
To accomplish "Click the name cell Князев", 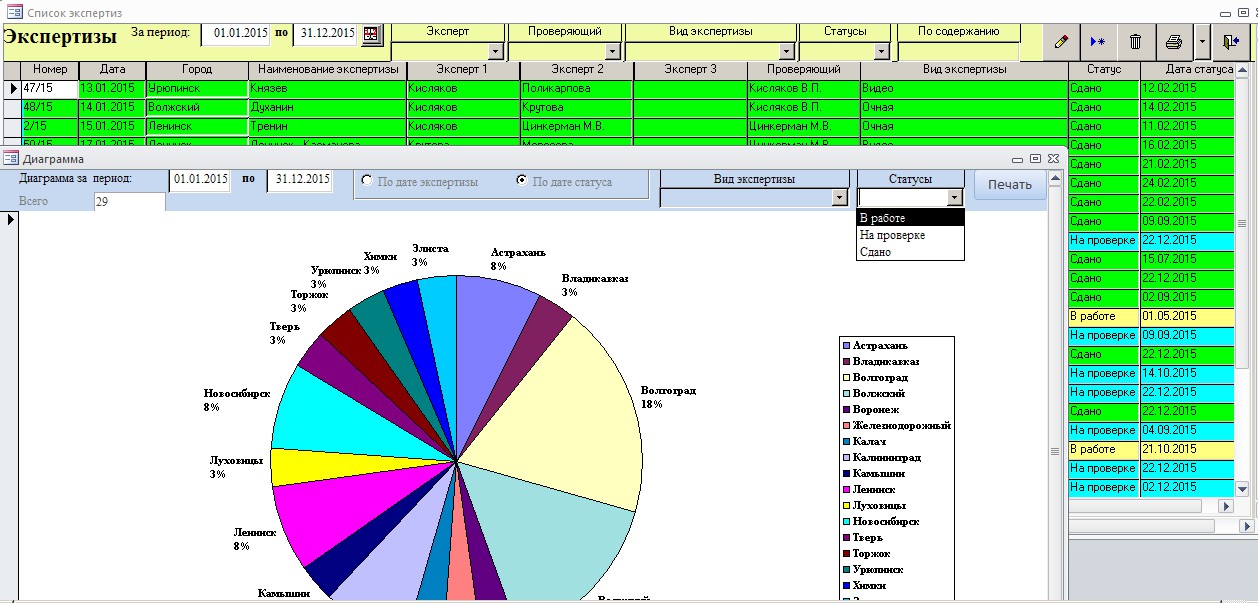I will click(328, 88).
